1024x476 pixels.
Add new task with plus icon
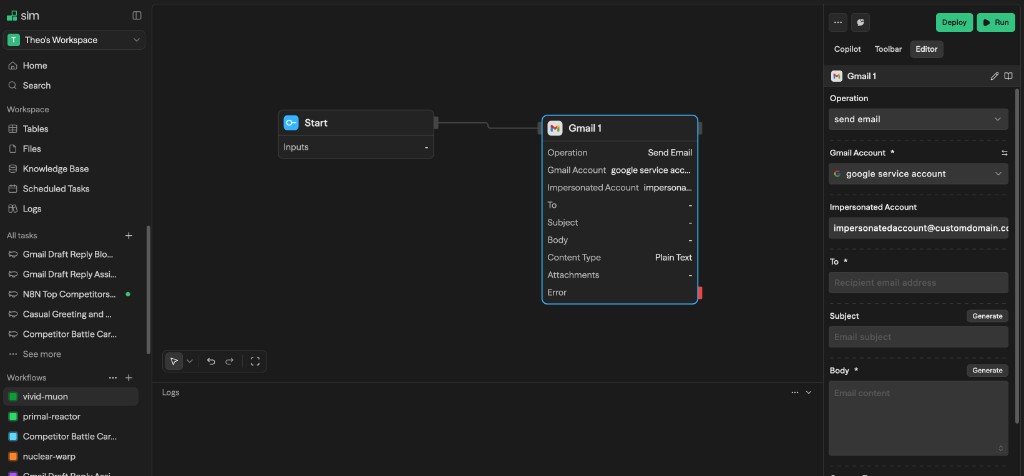(129, 236)
